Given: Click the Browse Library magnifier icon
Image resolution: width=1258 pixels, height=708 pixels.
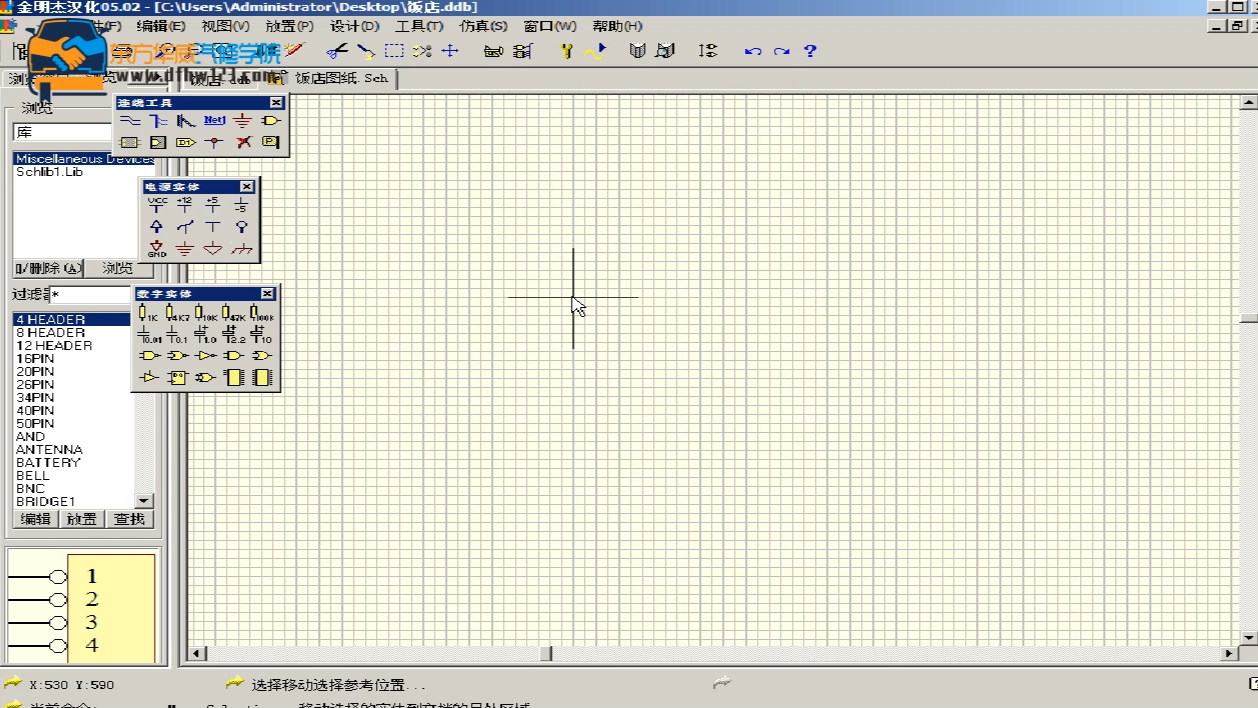Looking at the screenshot, I should coord(665,50).
